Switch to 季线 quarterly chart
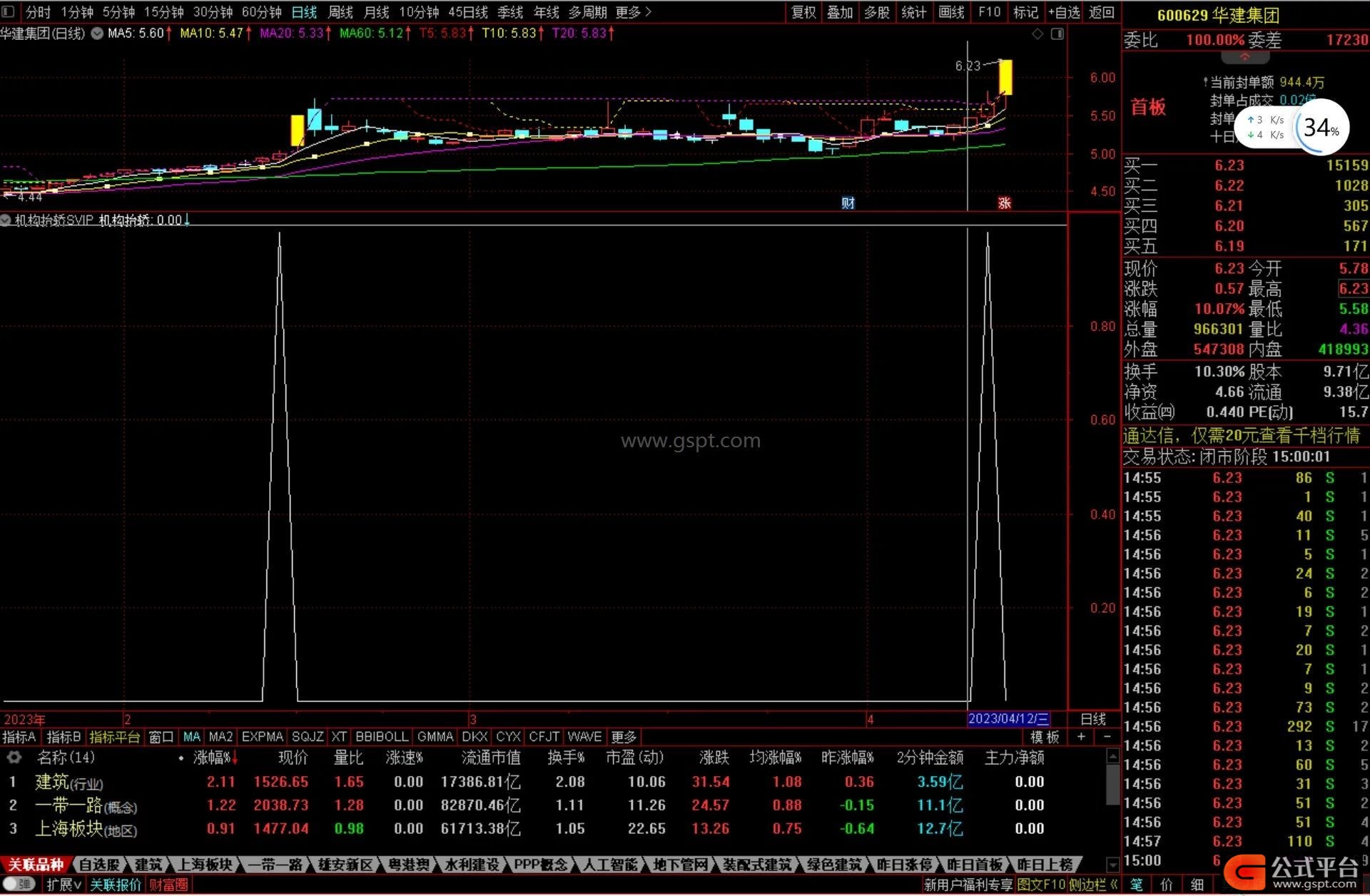The height and width of the screenshot is (896, 1370). (509, 12)
